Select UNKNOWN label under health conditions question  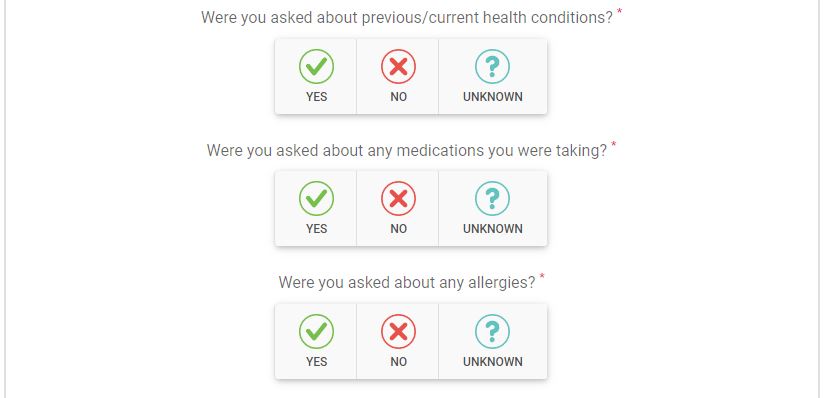click(x=493, y=97)
